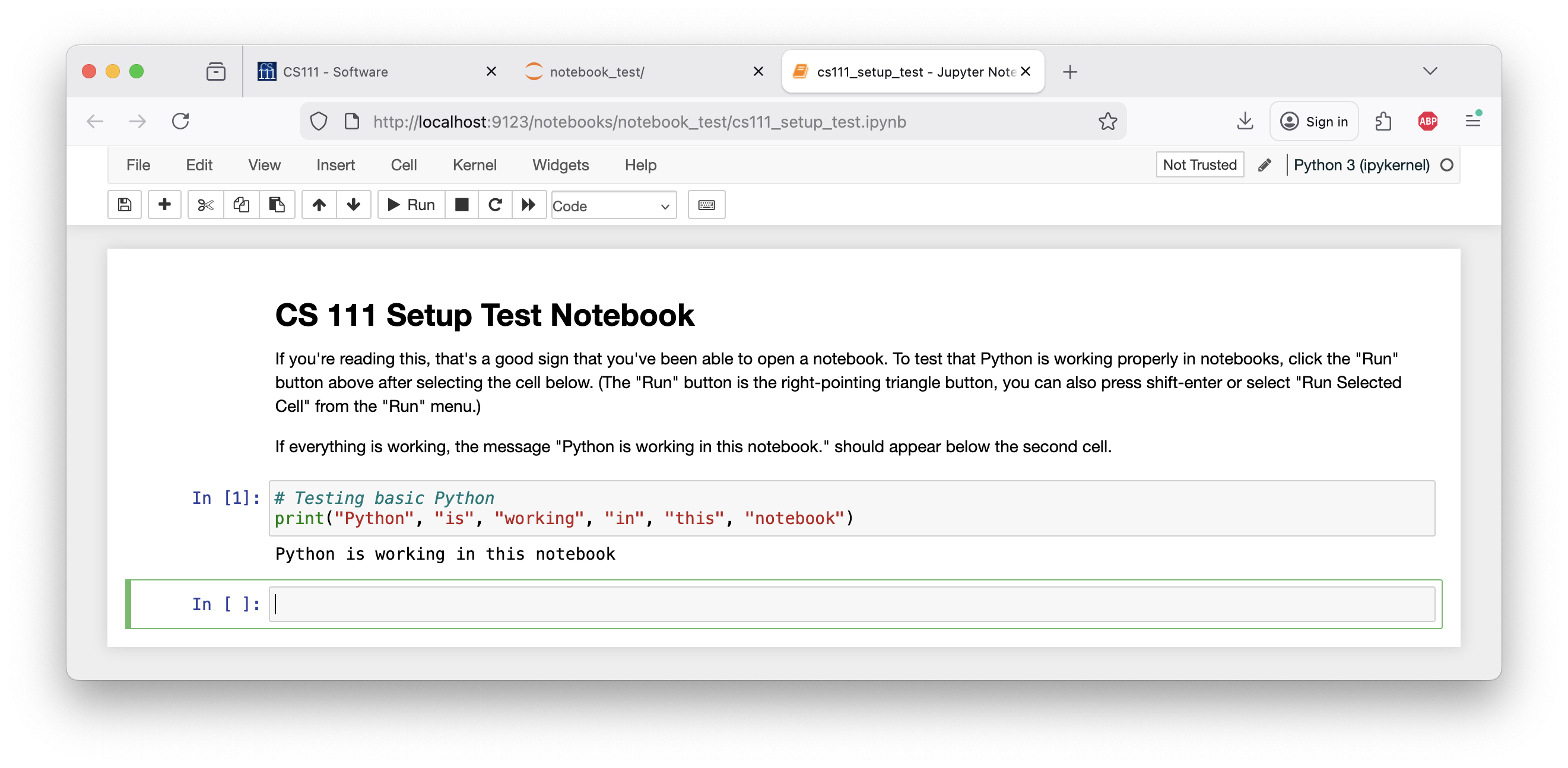Viewport: 1568px width, 768px height.
Task: Cut selected cells with the scissors icon
Action: coord(205,205)
